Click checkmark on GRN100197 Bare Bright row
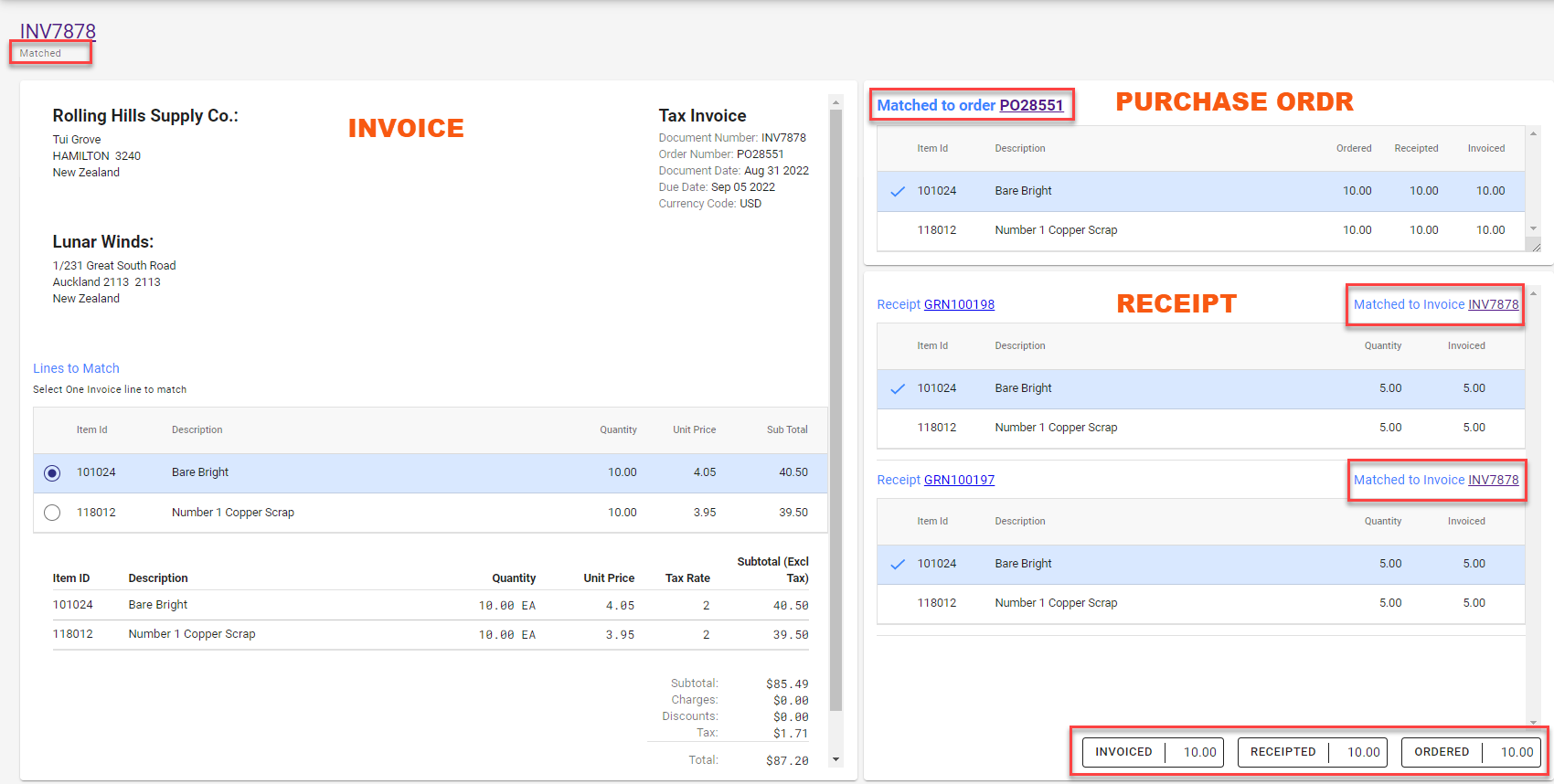The width and height of the screenshot is (1554, 784). (x=898, y=564)
